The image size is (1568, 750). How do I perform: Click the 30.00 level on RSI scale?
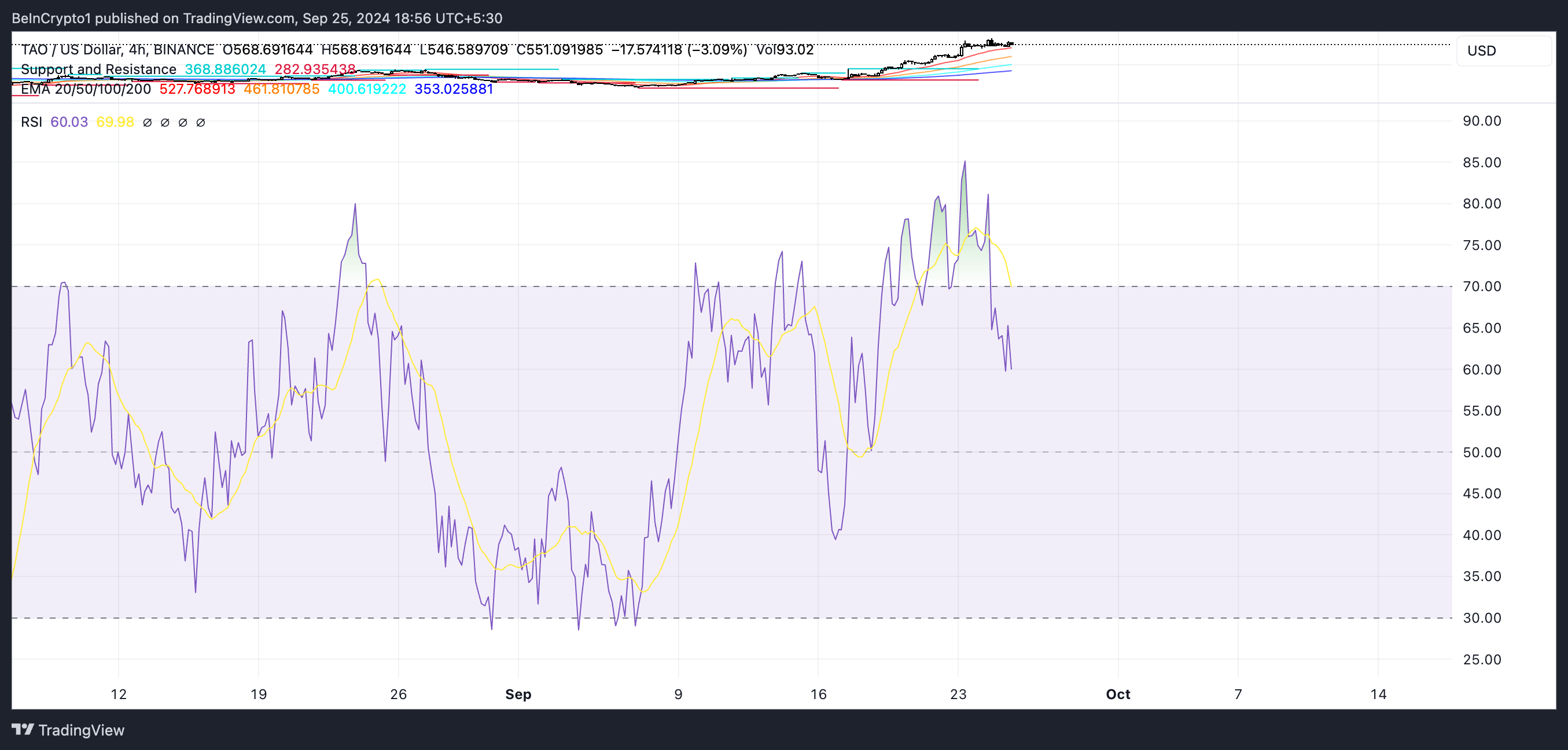(1482, 618)
